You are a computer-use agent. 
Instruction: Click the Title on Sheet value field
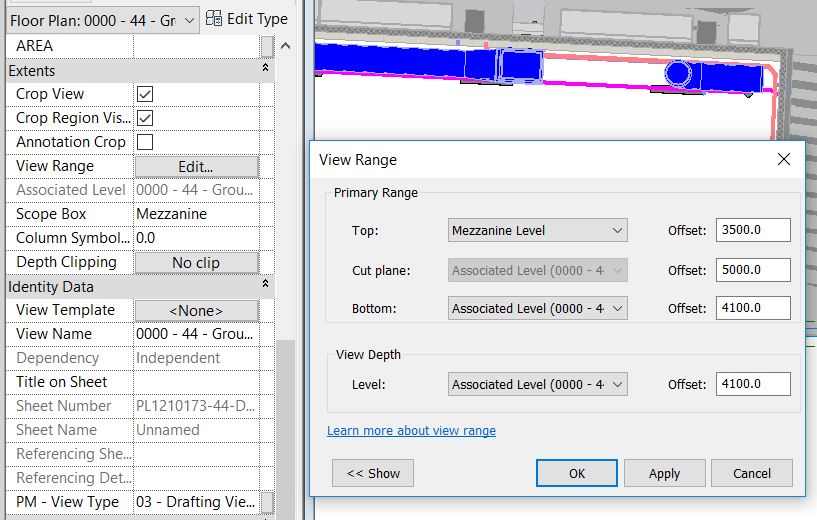[x=196, y=382]
